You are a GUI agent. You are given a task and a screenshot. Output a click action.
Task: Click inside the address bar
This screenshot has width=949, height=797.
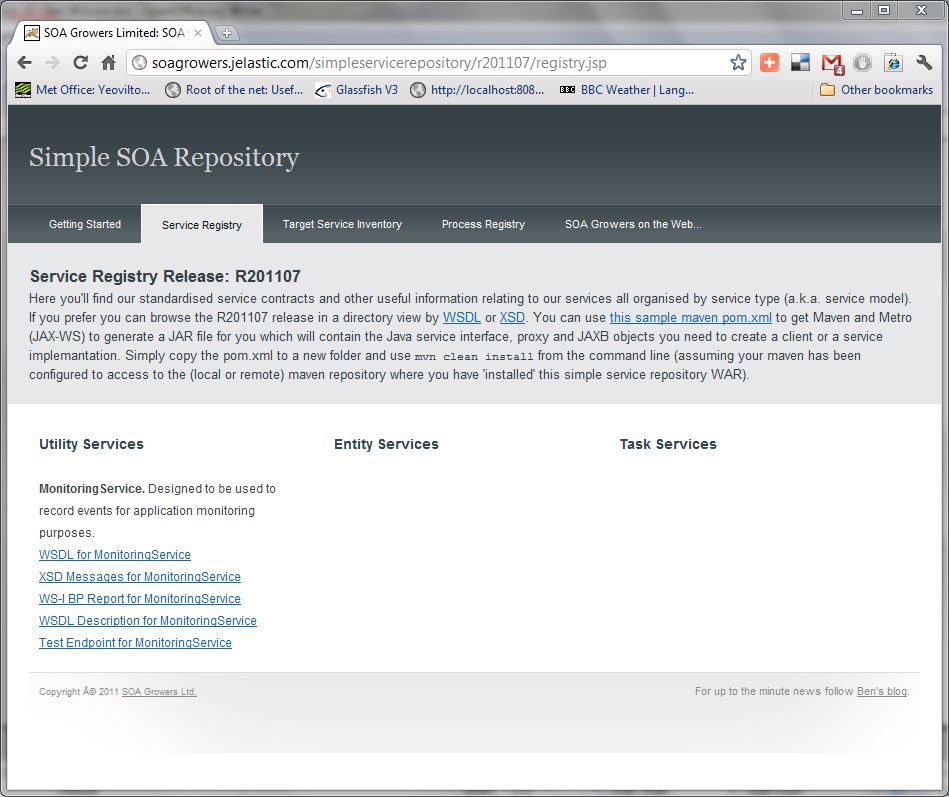400,61
